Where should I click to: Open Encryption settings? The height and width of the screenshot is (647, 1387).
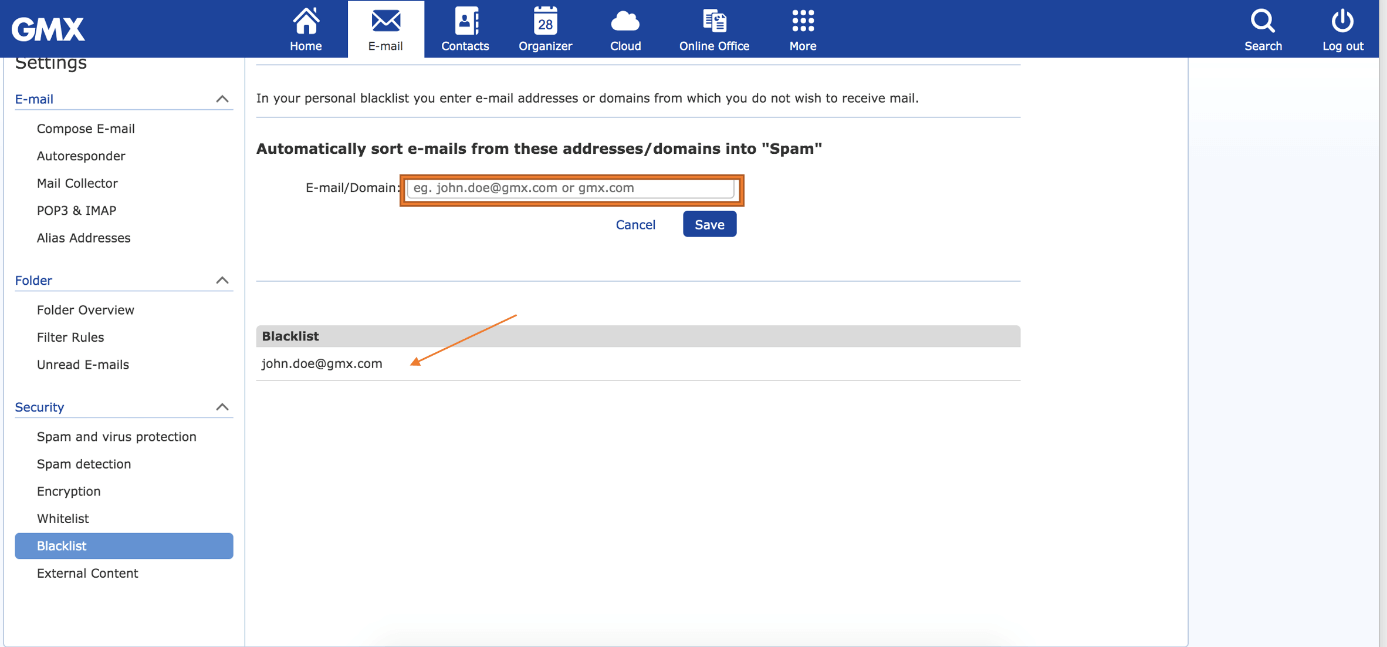[69, 491]
